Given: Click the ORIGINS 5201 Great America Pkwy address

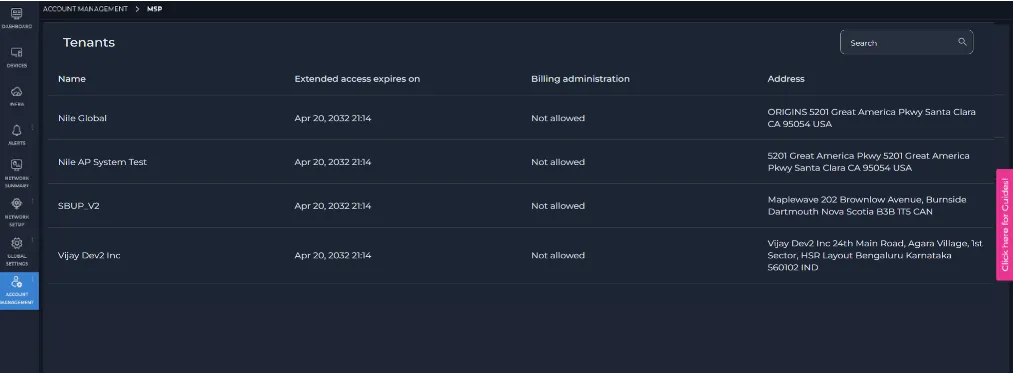Looking at the screenshot, I should pyautogui.click(x=872, y=118).
